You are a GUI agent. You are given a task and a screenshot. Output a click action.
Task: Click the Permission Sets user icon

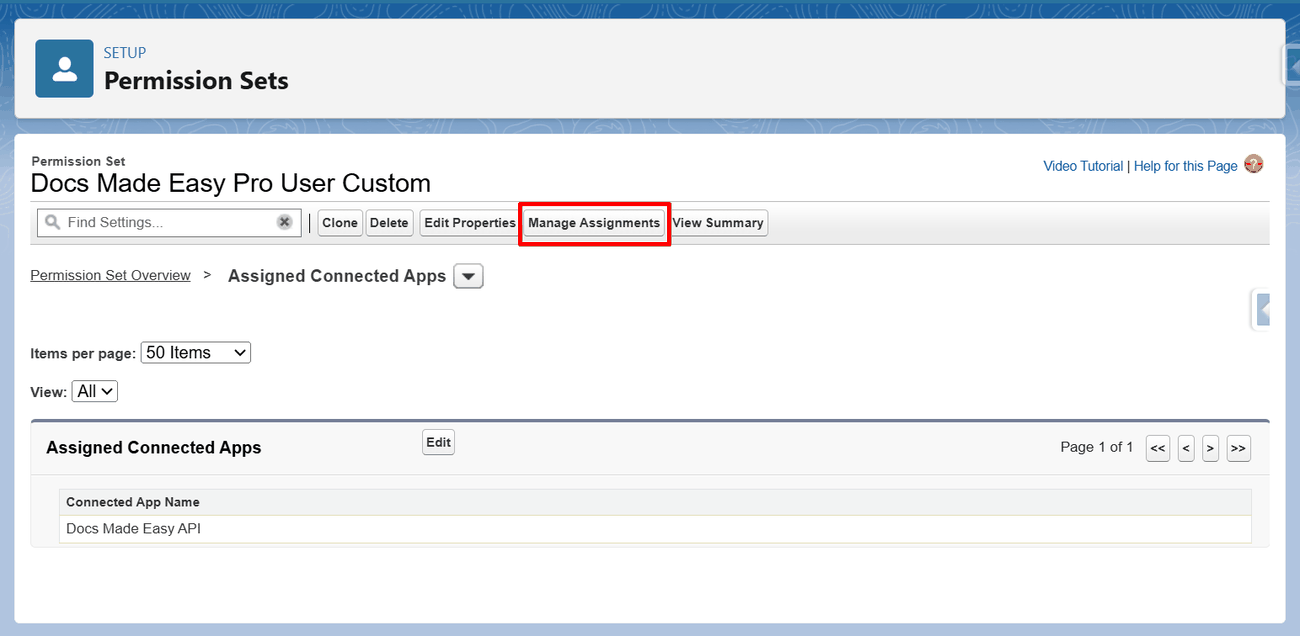(64, 69)
